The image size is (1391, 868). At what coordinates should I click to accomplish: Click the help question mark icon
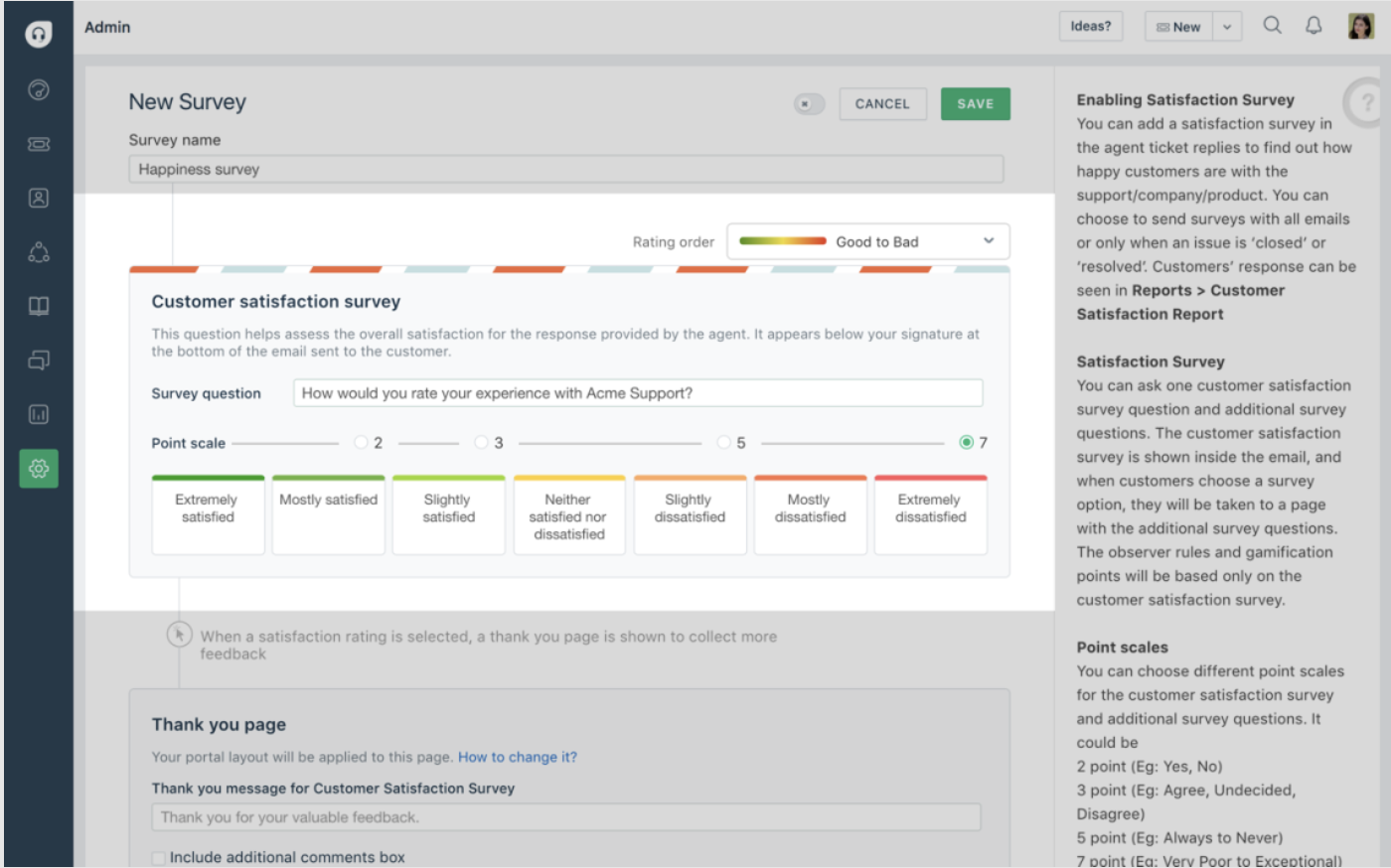click(1367, 101)
